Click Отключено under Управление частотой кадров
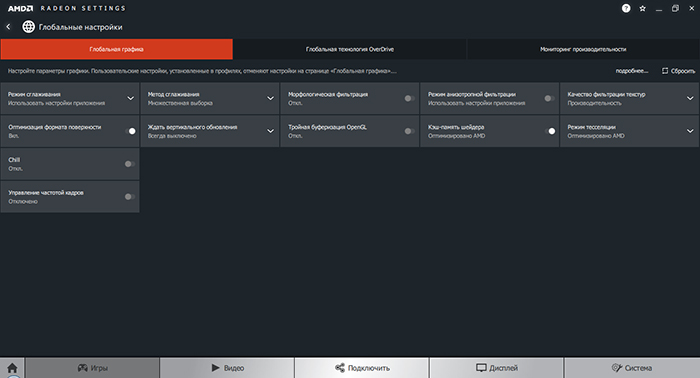This screenshot has height=378, width=700. 23,201
